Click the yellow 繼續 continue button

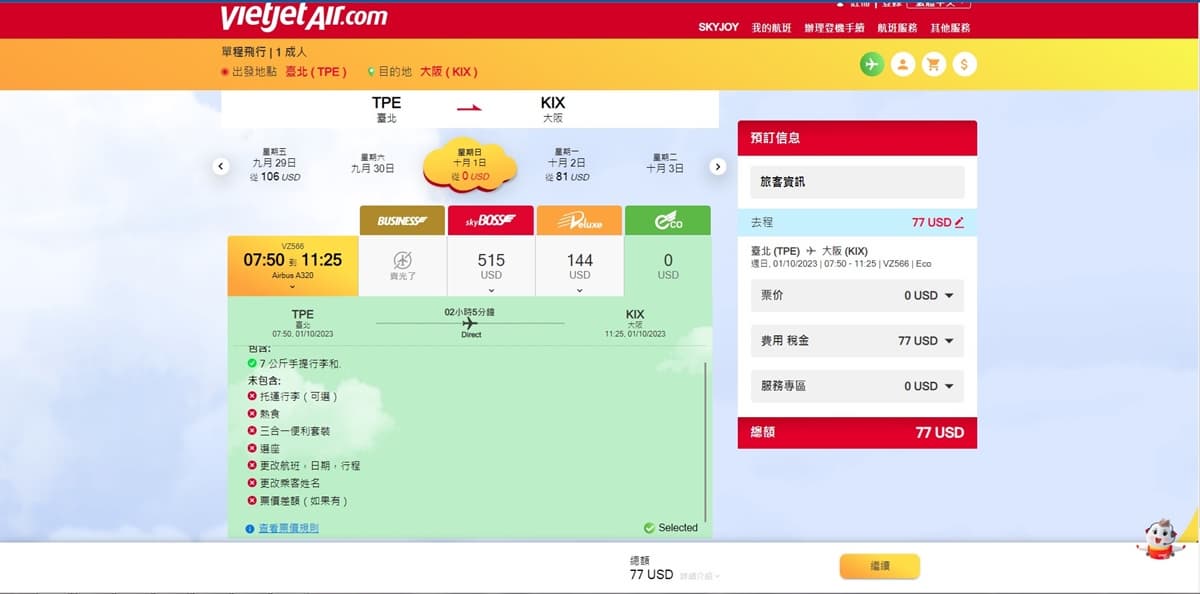tap(879, 566)
